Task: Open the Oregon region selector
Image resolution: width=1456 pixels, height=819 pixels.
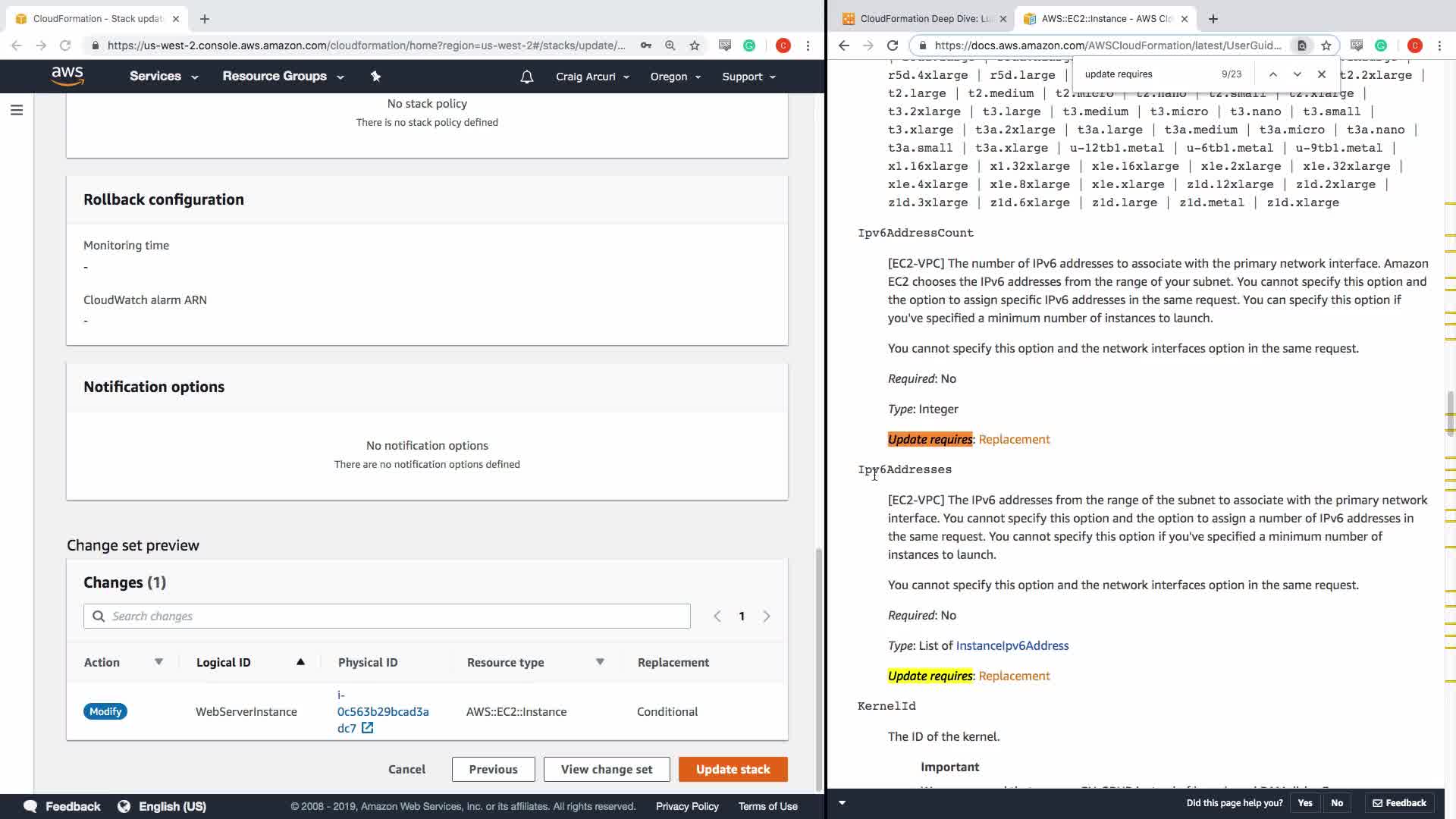Action: [675, 77]
